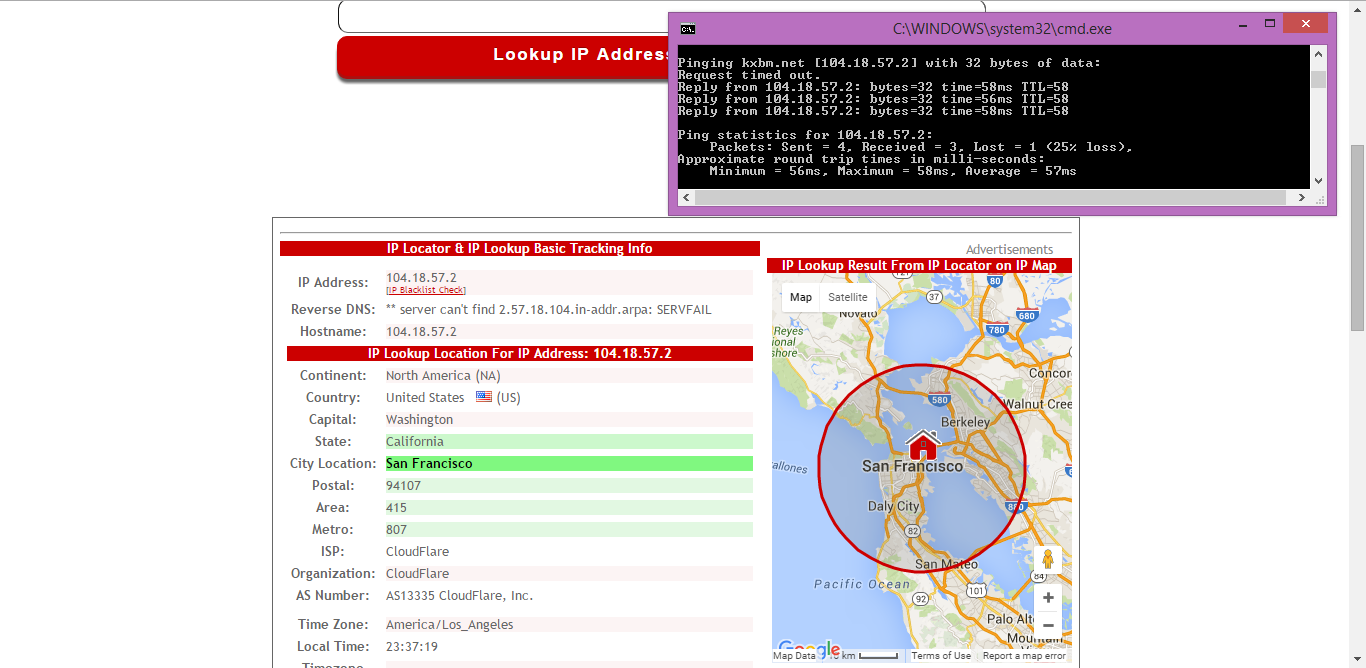Open the map Terms of Use link

coord(940,656)
